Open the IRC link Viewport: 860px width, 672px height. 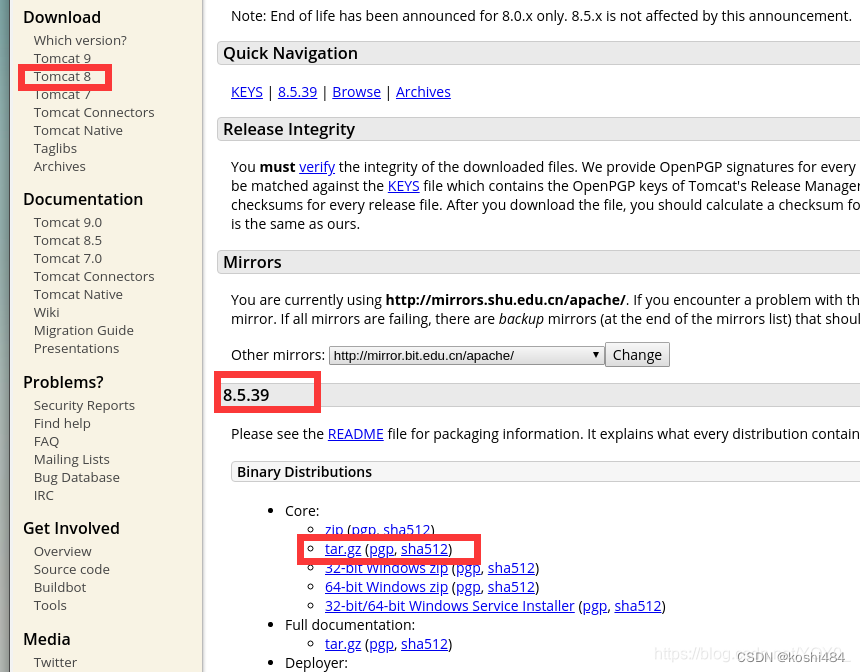[43, 495]
